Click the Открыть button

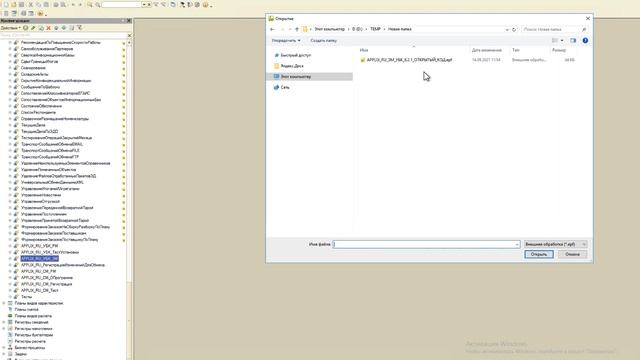point(539,254)
